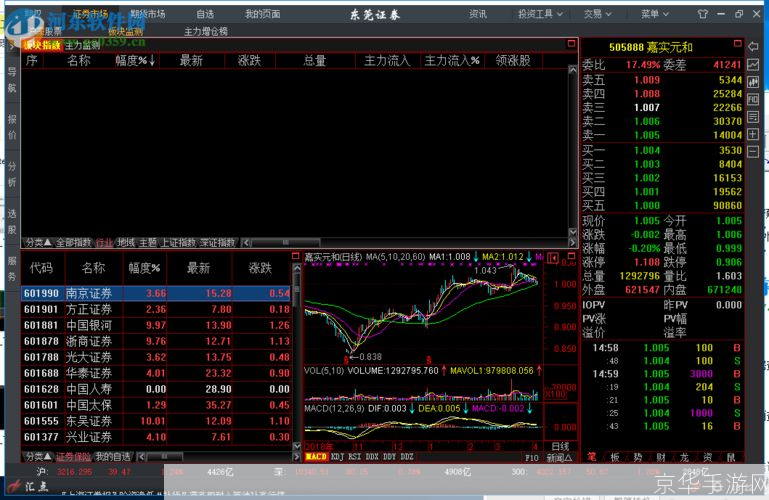Switch indicator to DDX
Image resolution: width=769 pixels, height=500 pixels.
click(x=372, y=457)
